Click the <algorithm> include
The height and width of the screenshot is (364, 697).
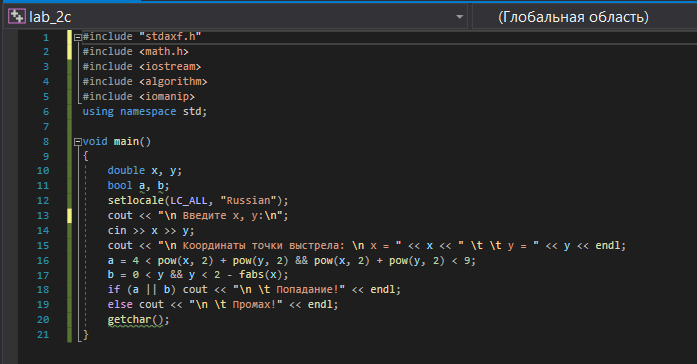pyautogui.click(x=173, y=82)
